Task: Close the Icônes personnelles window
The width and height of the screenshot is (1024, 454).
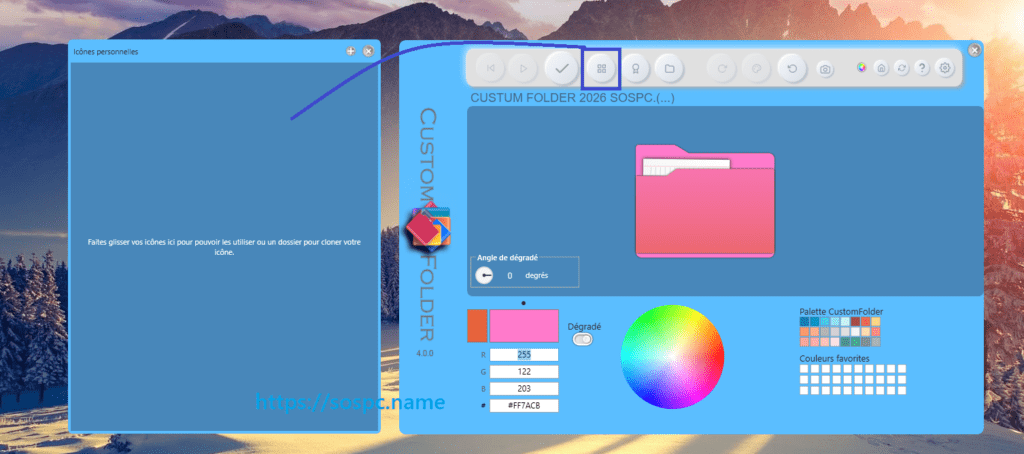Action: 368,51
